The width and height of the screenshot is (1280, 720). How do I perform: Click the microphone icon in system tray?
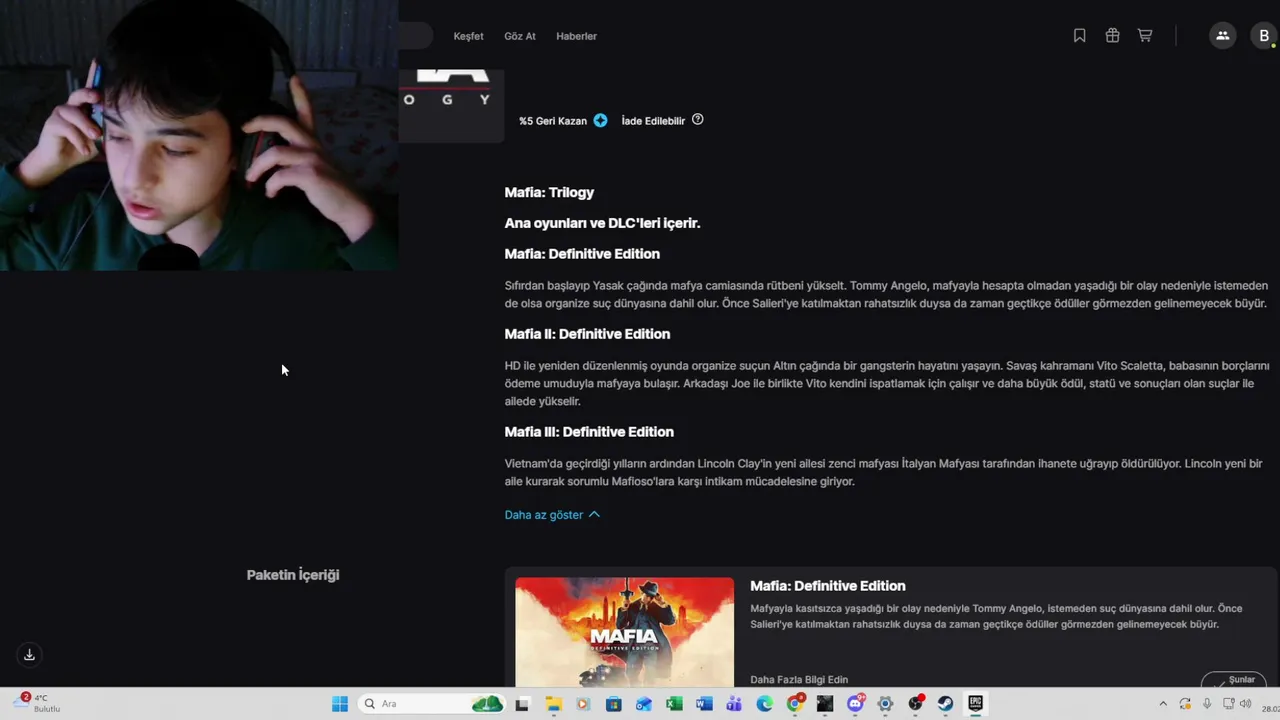(1207, 704)
